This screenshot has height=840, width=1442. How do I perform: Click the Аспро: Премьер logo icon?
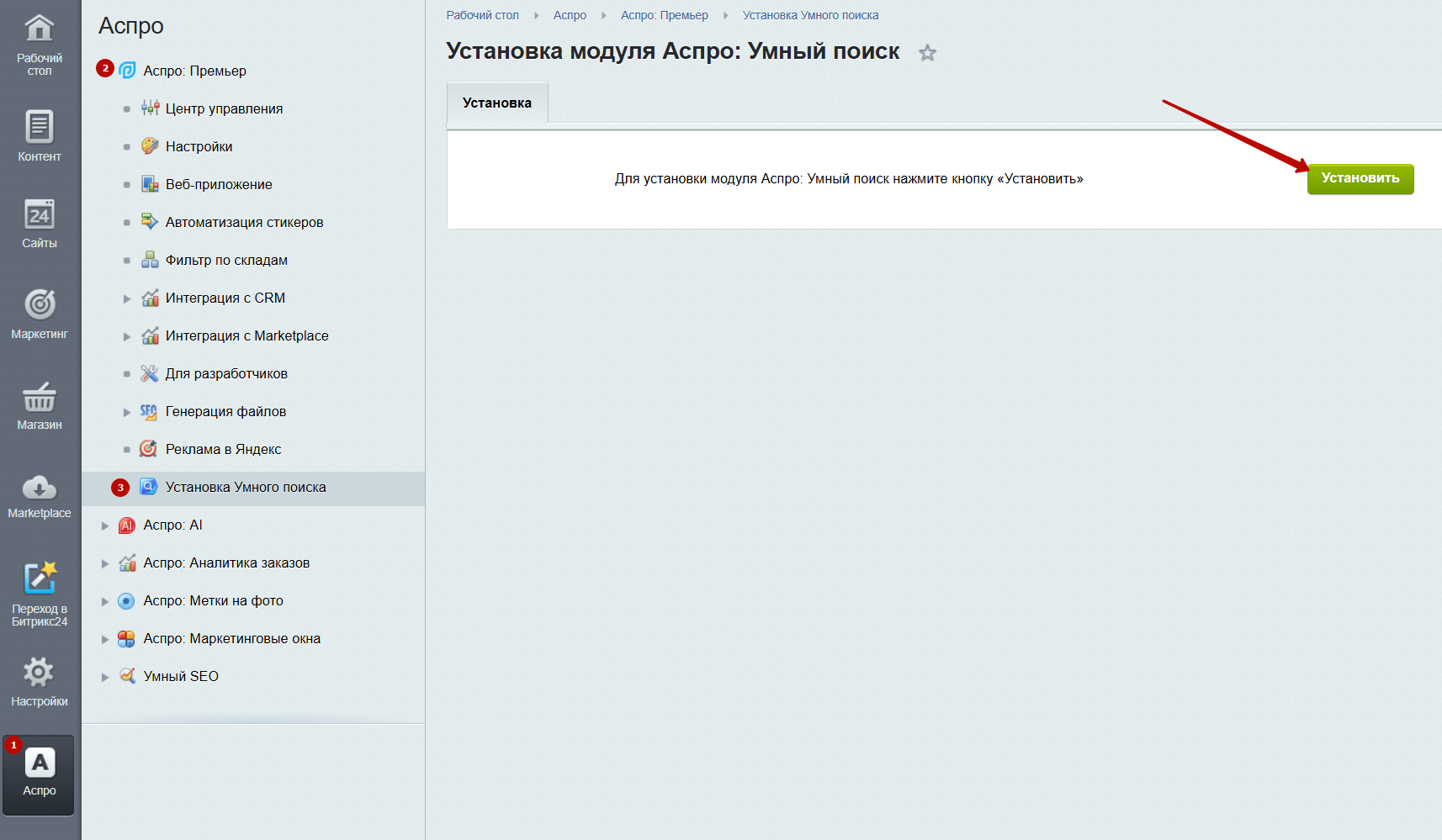point(127,71)
